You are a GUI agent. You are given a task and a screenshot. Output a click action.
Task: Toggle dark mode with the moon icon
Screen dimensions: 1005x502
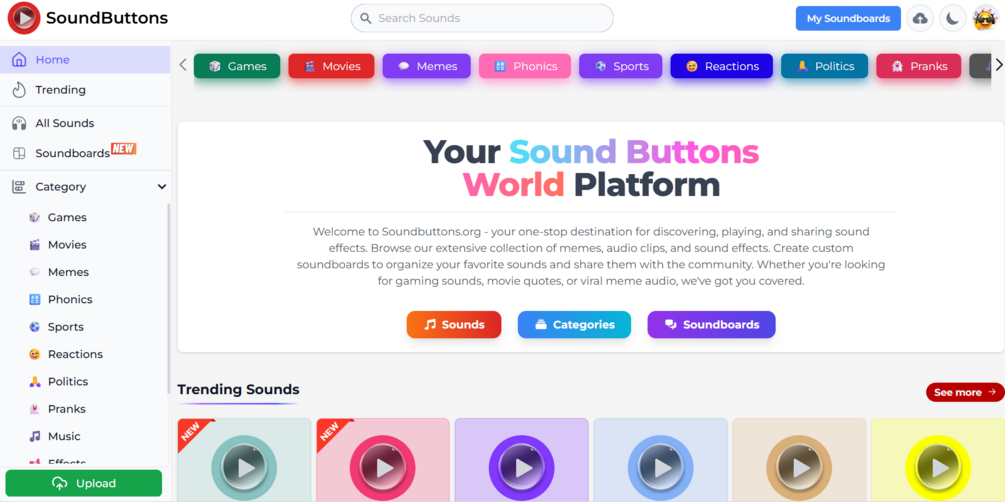(952, 19)
